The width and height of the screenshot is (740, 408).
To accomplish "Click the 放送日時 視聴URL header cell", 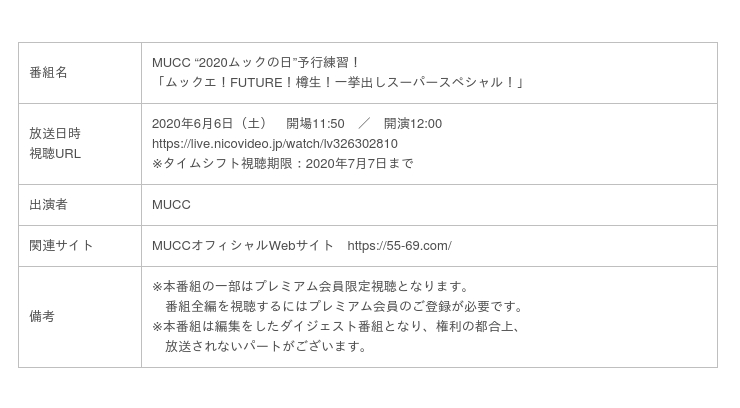I will 80,144.
